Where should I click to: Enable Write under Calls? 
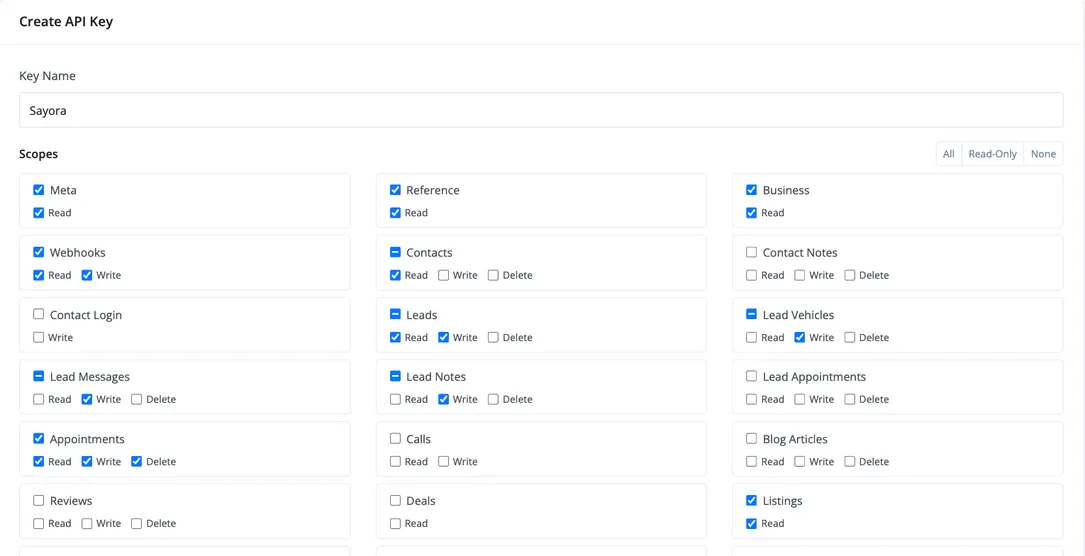tap(443, 461)
